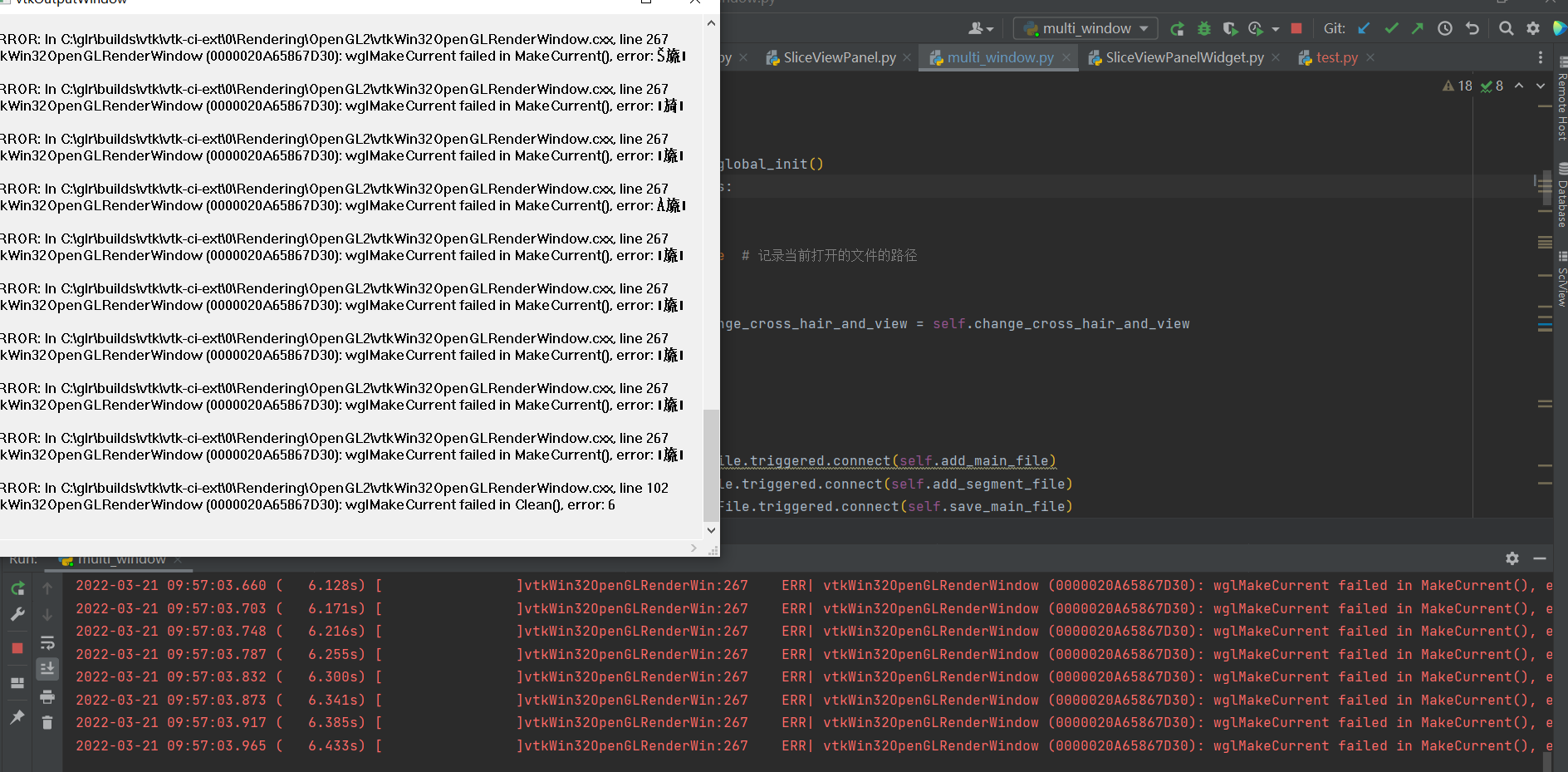Click the Git commit checkmark icon
Viewport: 1568px width, 772px height.
(1392, 27)
